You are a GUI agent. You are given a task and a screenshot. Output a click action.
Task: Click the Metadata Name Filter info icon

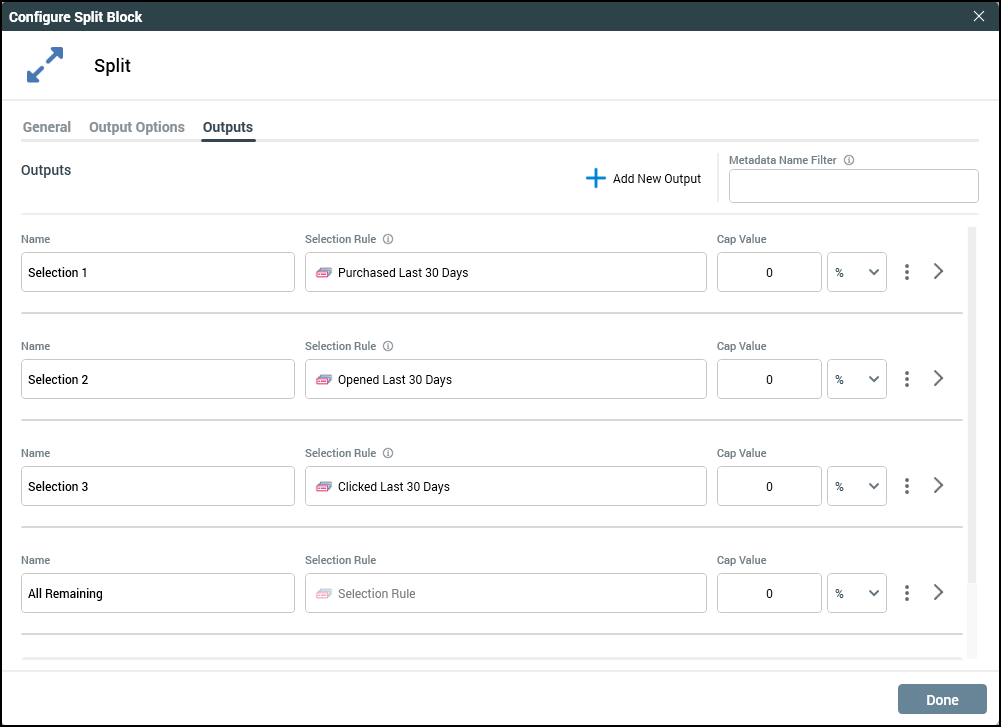[849, 160]
